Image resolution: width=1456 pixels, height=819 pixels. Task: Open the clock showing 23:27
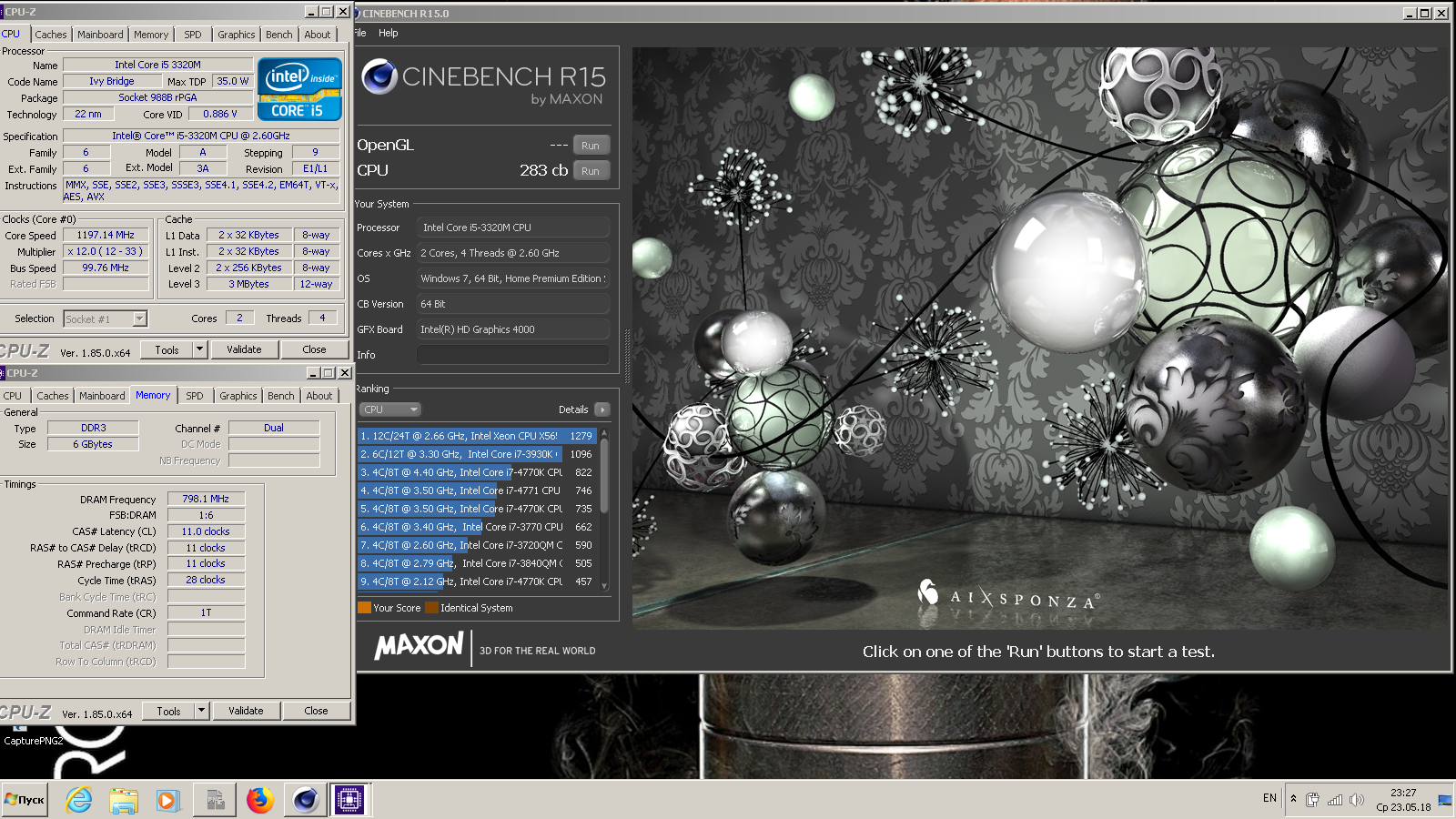(x=1403, y=800)
